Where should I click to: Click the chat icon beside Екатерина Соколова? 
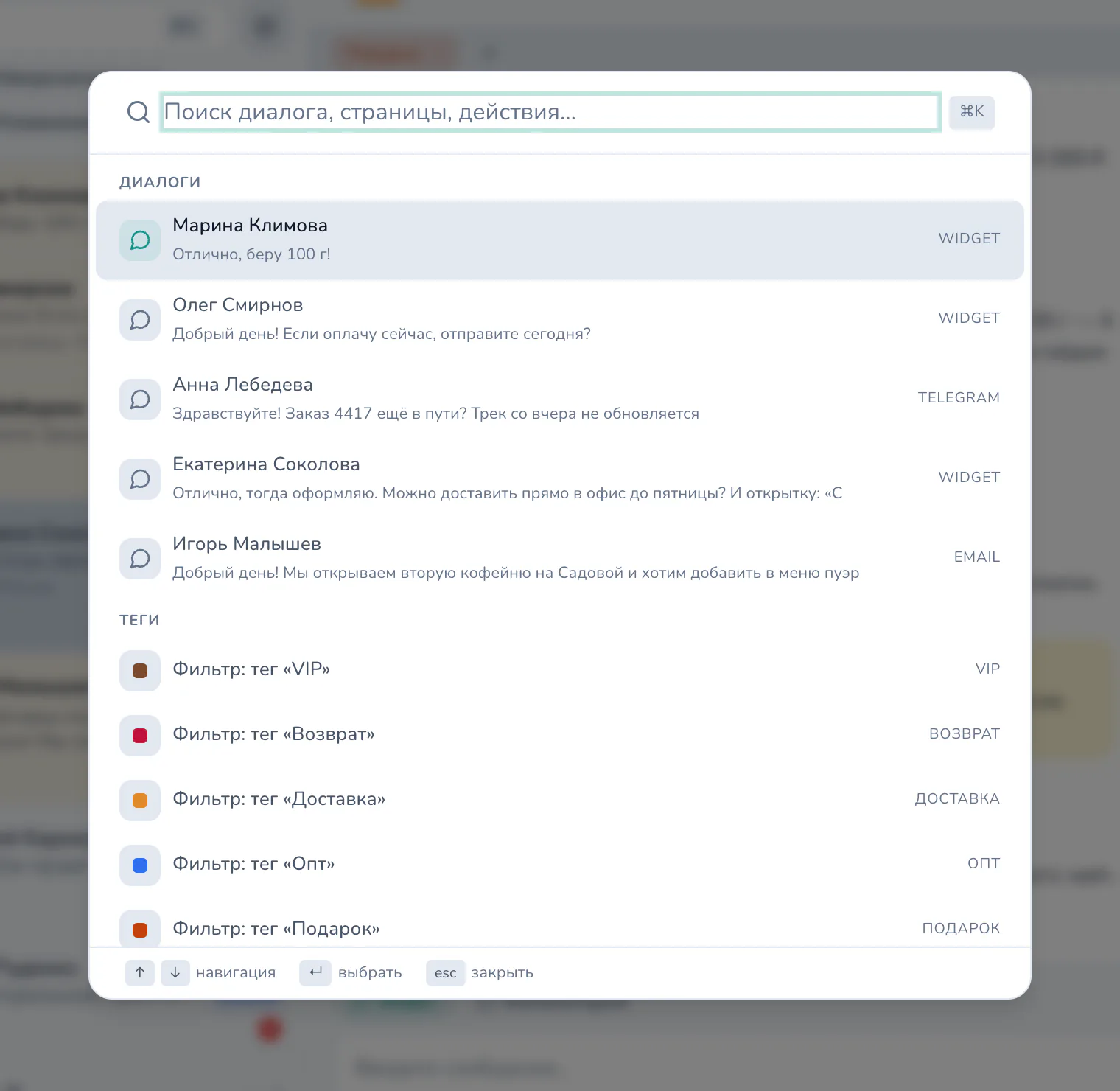(x=140, y=478)
